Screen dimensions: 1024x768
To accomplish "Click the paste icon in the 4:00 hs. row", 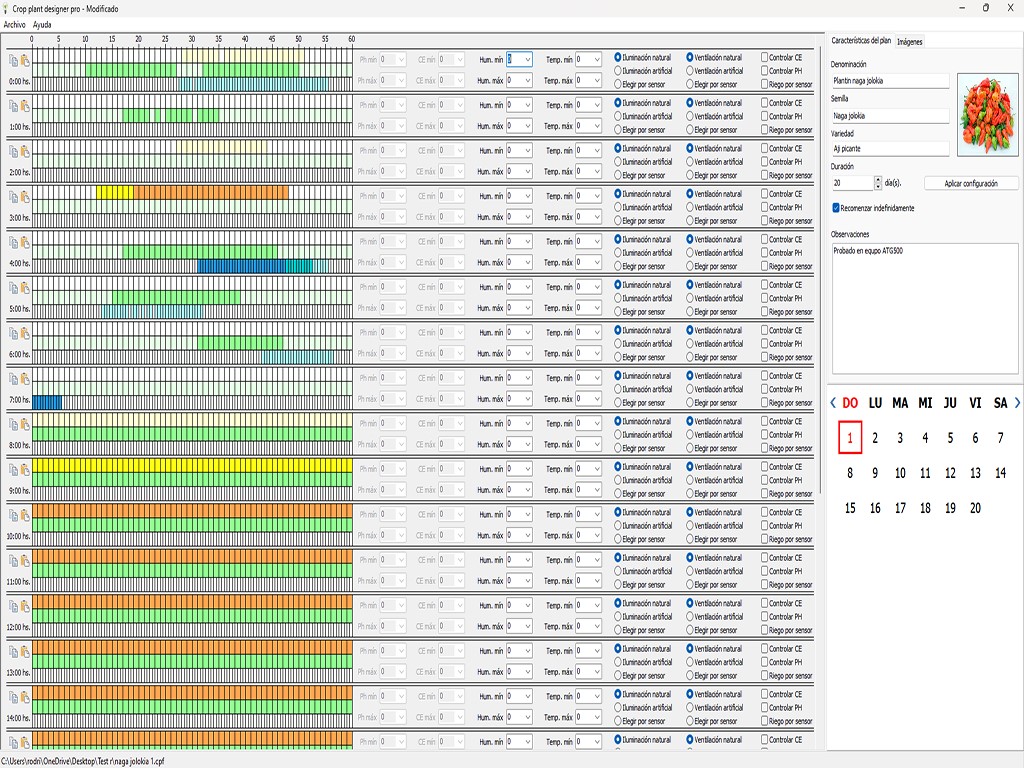I will 25,241.
